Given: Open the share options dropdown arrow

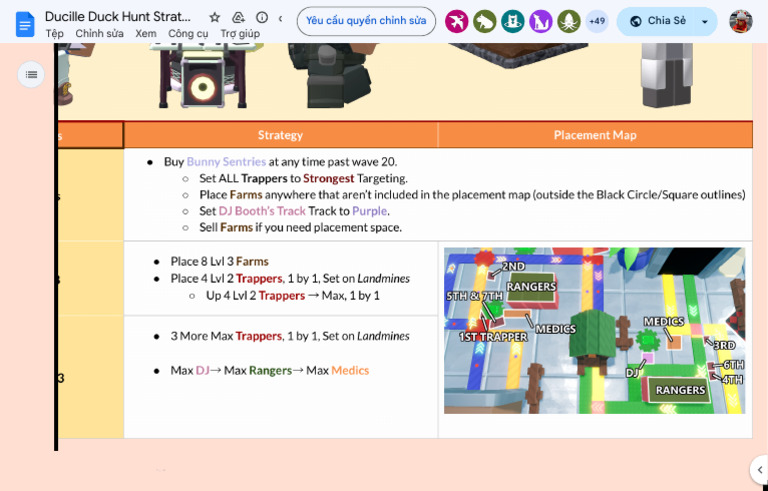Looking at the screenshot, I should tap(705, 21).
